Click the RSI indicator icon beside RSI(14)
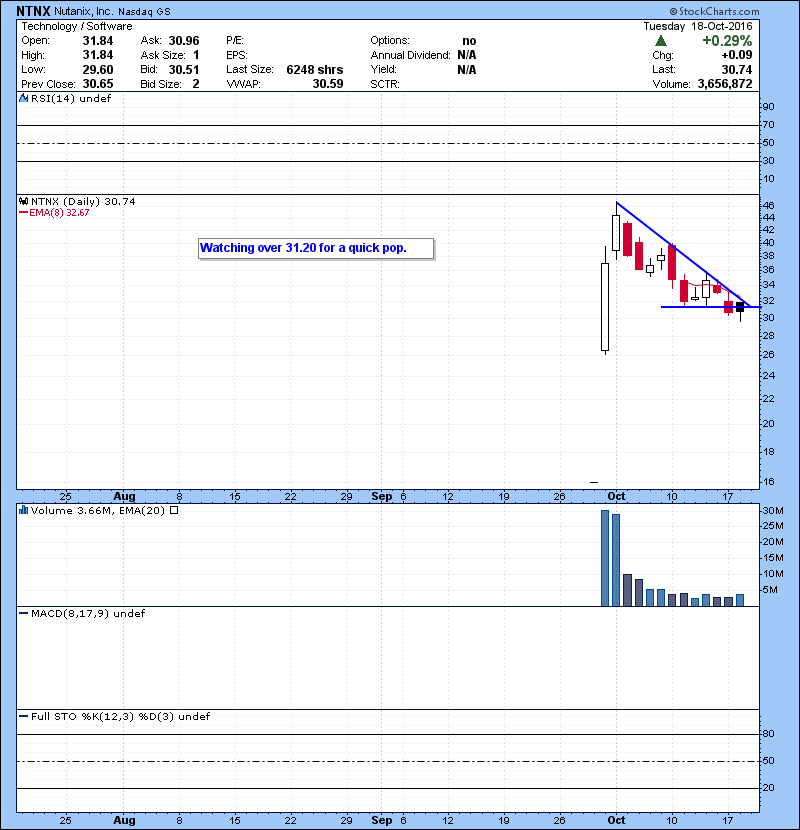This screenshot has height=830, width=800. [23, 98]
